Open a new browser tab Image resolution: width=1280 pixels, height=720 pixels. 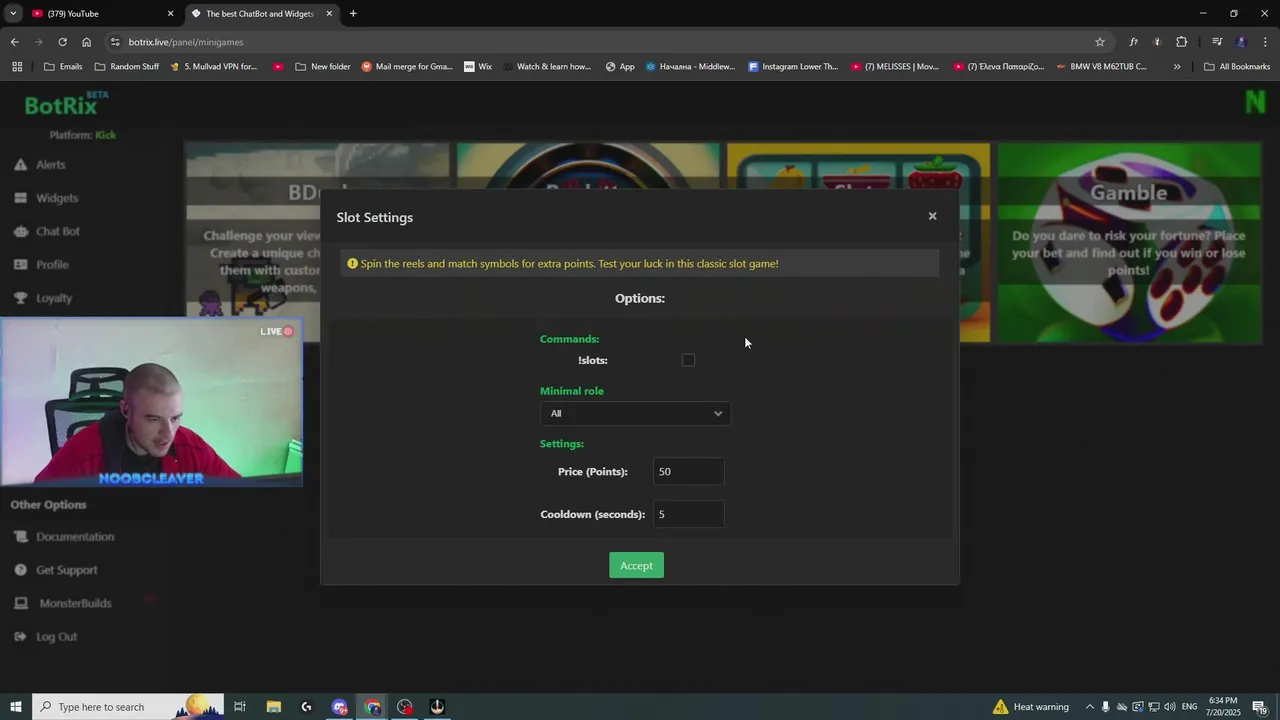[x=353, y=14]
